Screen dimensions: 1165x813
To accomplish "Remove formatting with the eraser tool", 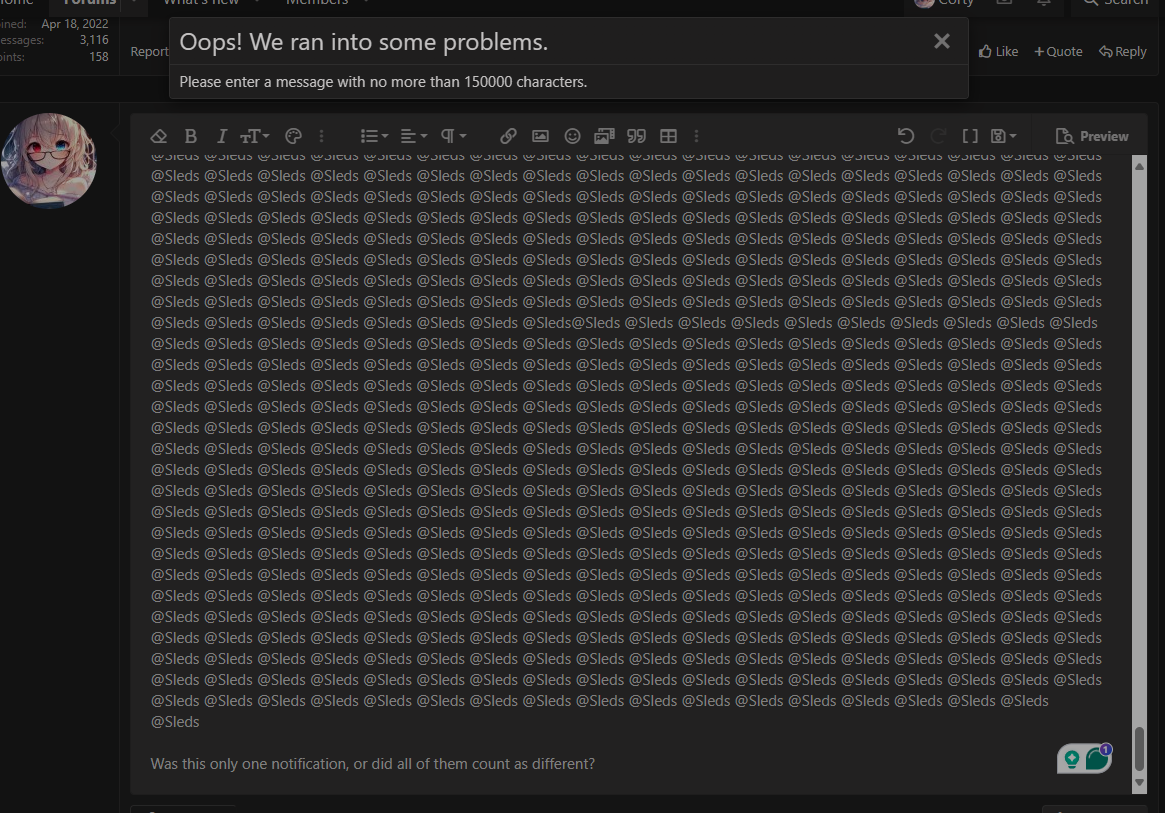I will coord(159,136).
